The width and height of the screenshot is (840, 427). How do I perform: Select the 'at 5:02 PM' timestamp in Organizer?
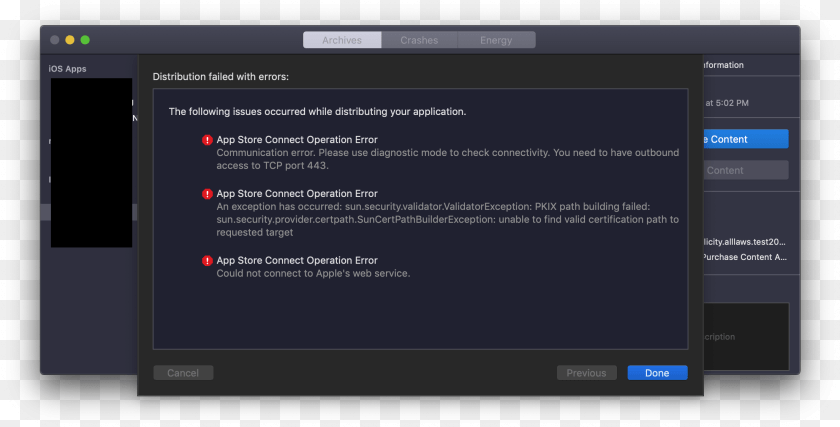coord(726,103)
